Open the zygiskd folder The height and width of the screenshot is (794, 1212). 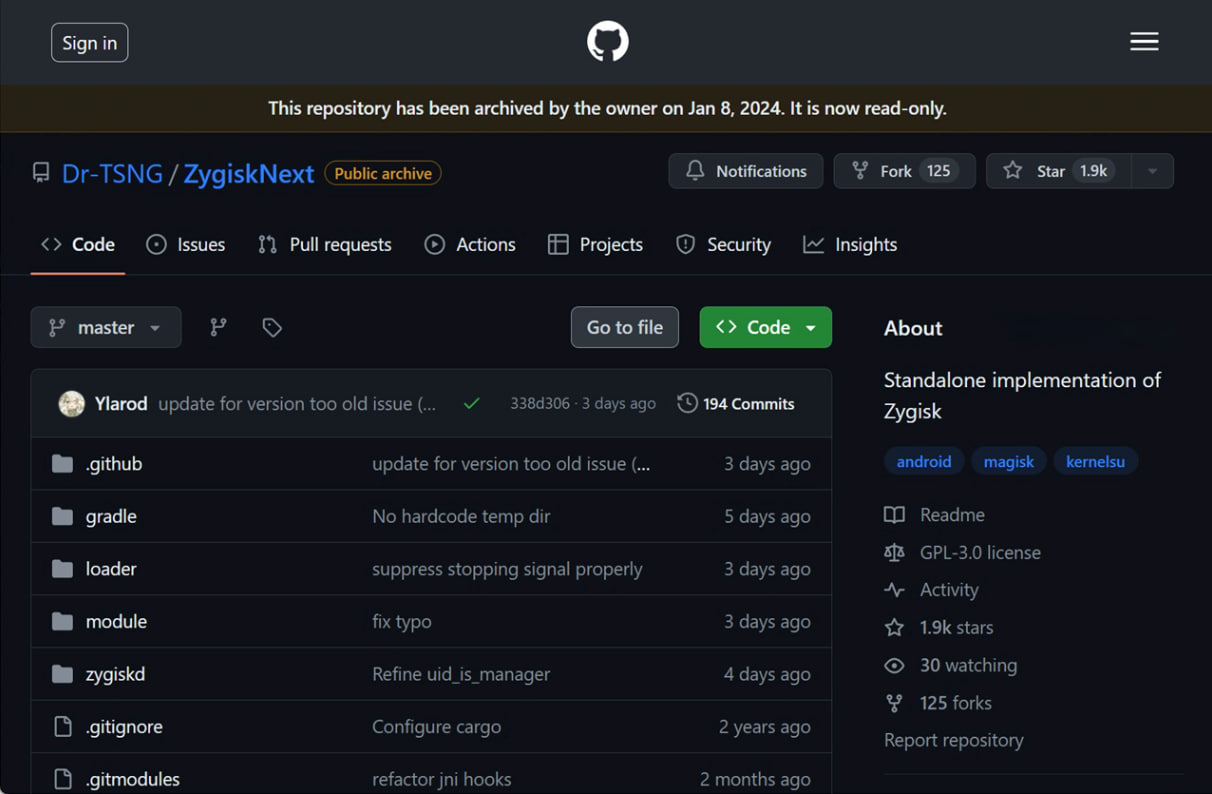tap(115, 674)
